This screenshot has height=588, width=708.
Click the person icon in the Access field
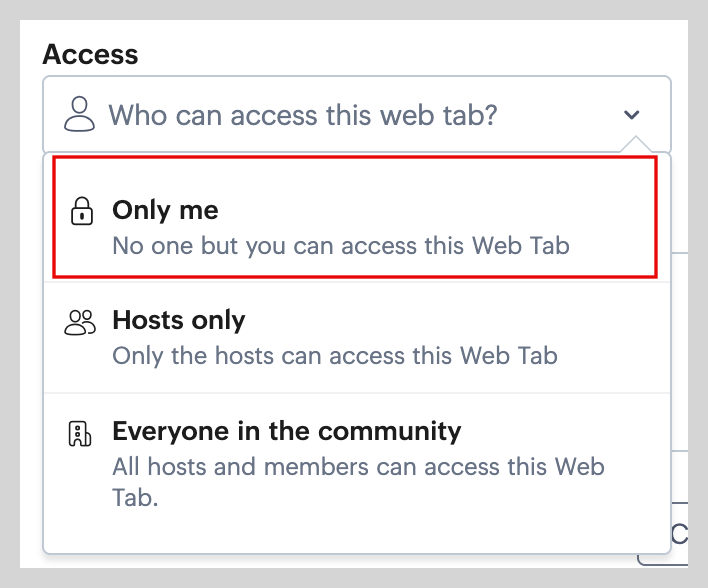tap(79, 115)
